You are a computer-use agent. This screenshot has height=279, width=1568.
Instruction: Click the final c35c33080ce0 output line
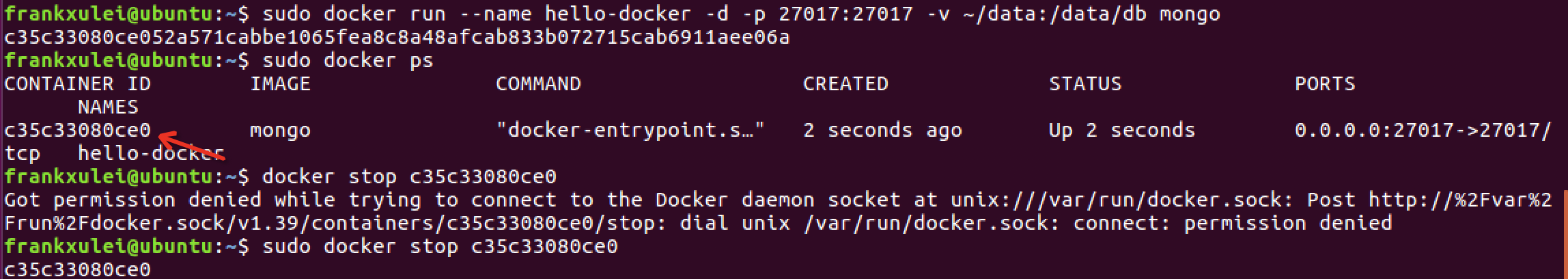[x=77, y=270]
